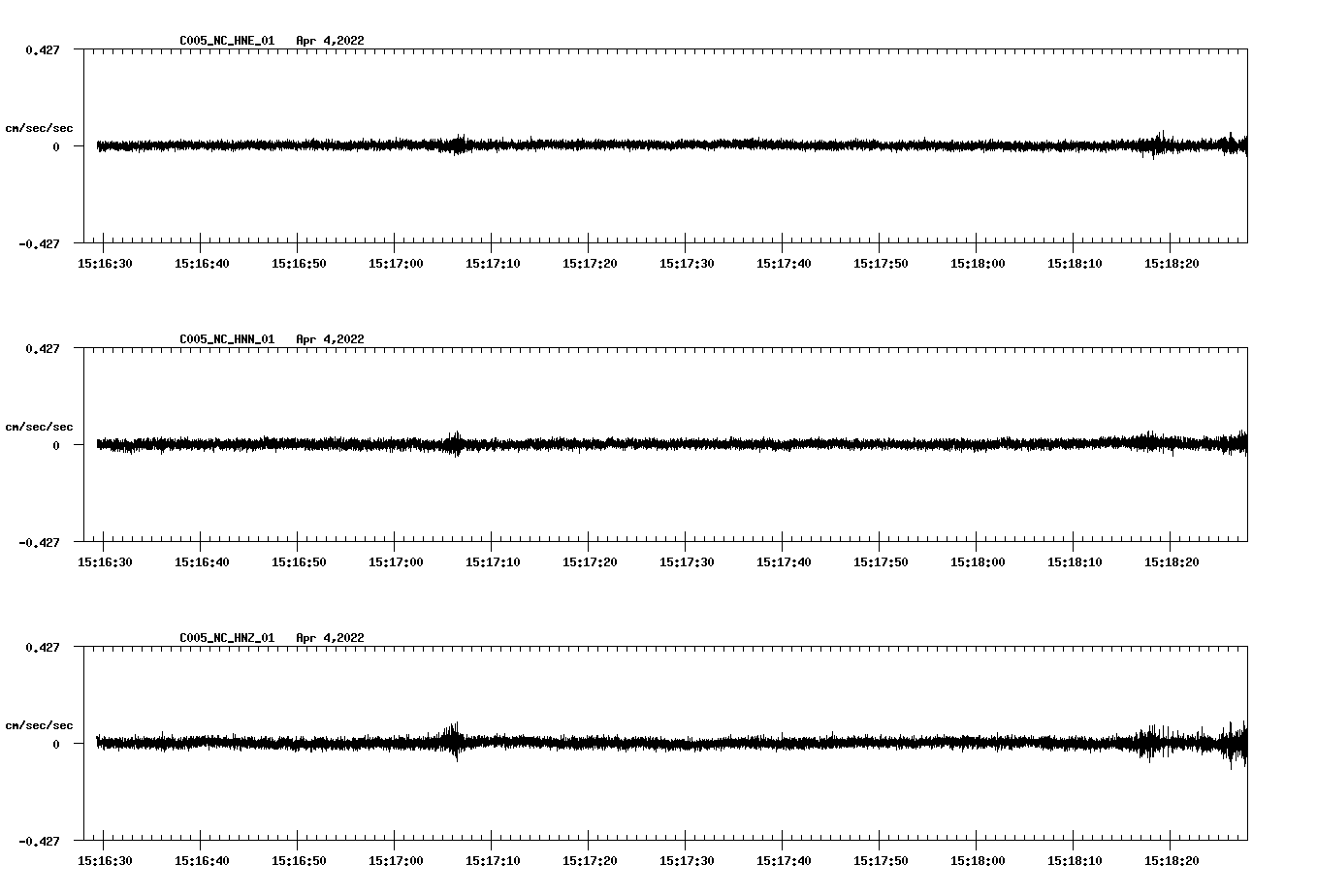Click the 0.427 upper limit on the HNN axis
This screenshot has width=1317, height=896.
[x=42, y=348]
